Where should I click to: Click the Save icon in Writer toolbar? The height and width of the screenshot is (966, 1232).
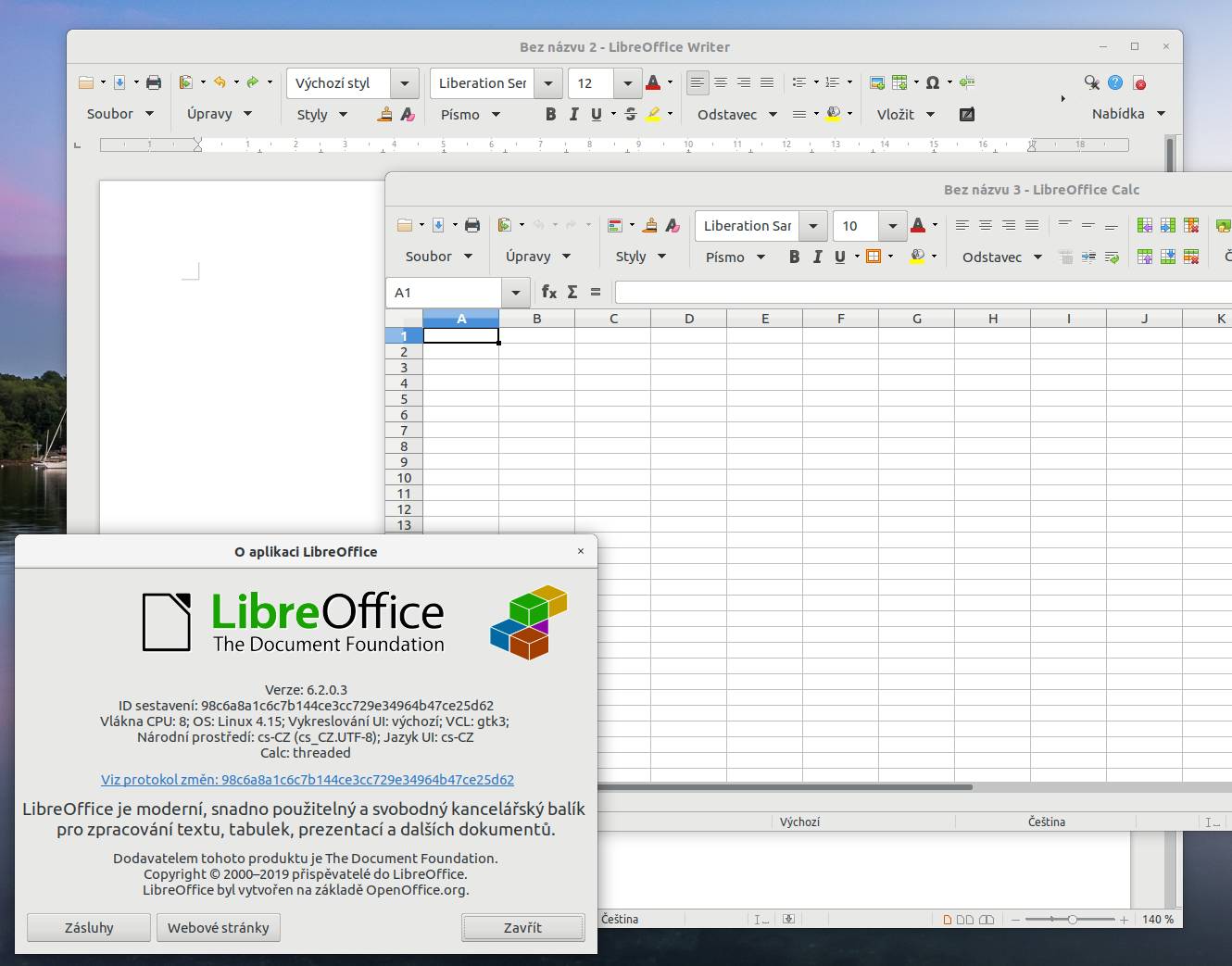[119, 82]
